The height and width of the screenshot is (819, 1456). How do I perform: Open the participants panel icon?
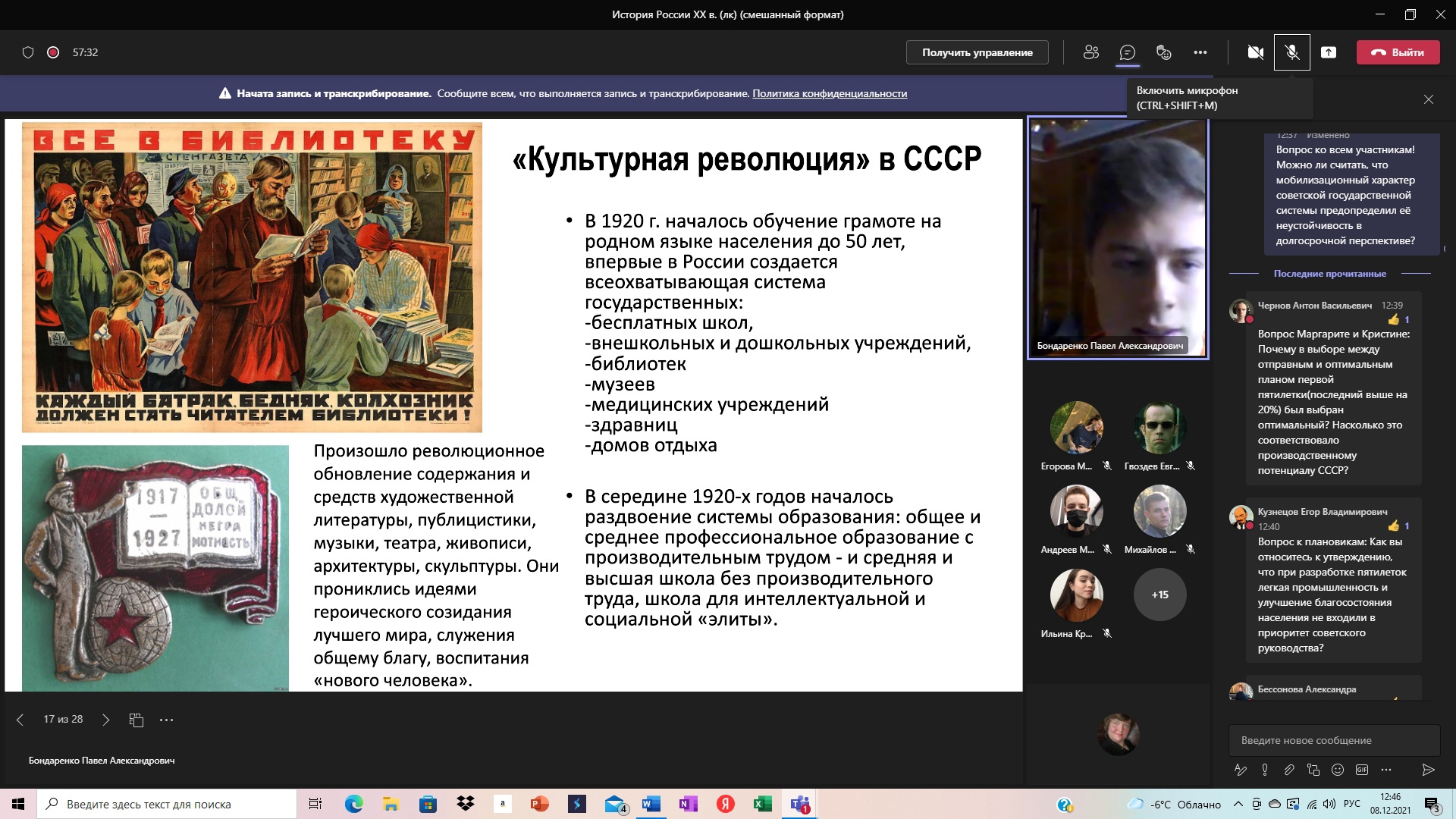tap(1090, 52)
